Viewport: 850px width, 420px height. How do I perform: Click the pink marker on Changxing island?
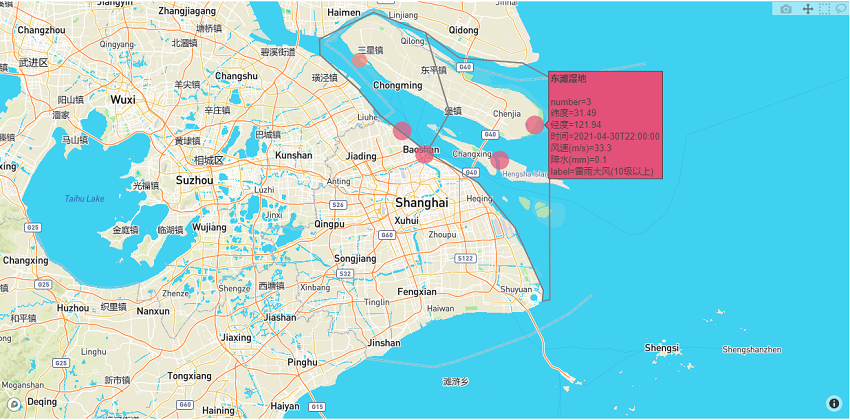500,160
